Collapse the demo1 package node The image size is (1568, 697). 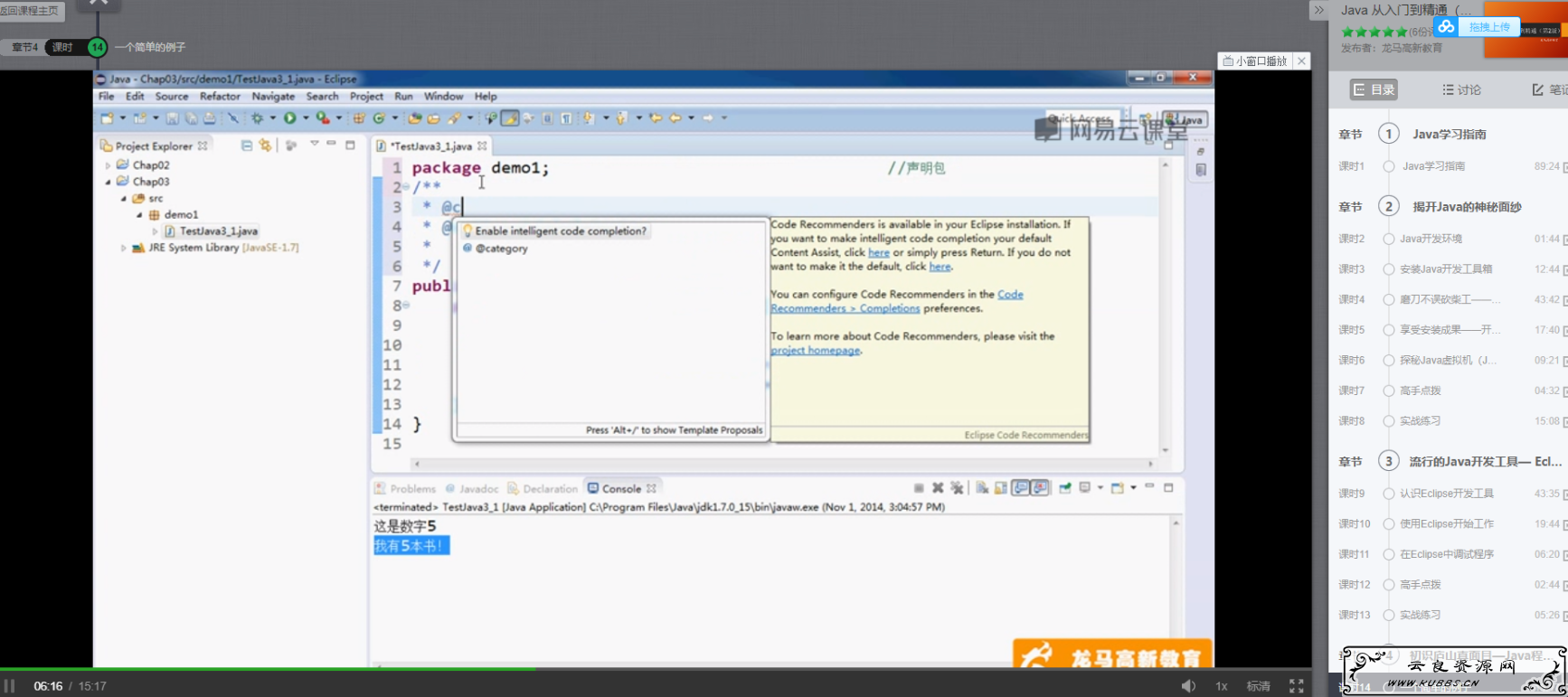pos(139,215)
